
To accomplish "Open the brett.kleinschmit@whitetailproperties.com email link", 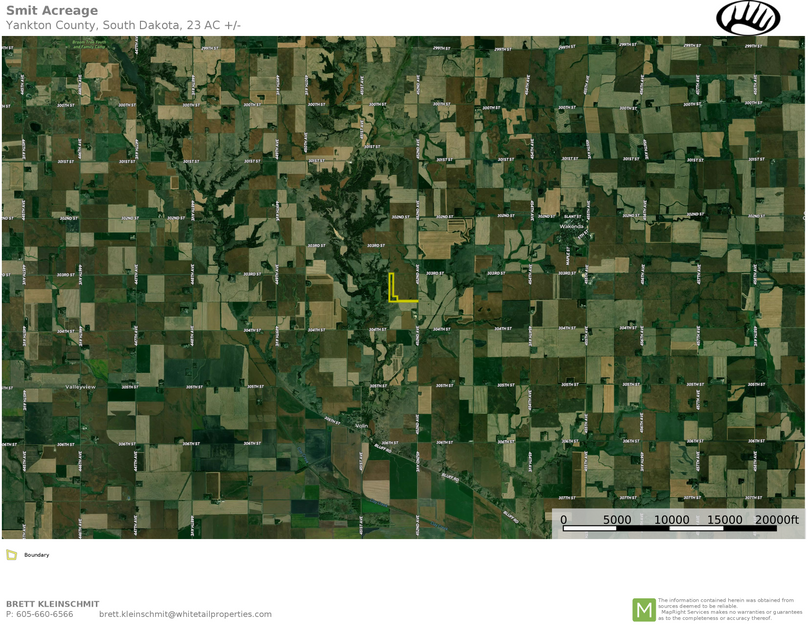I will (185, 614).
